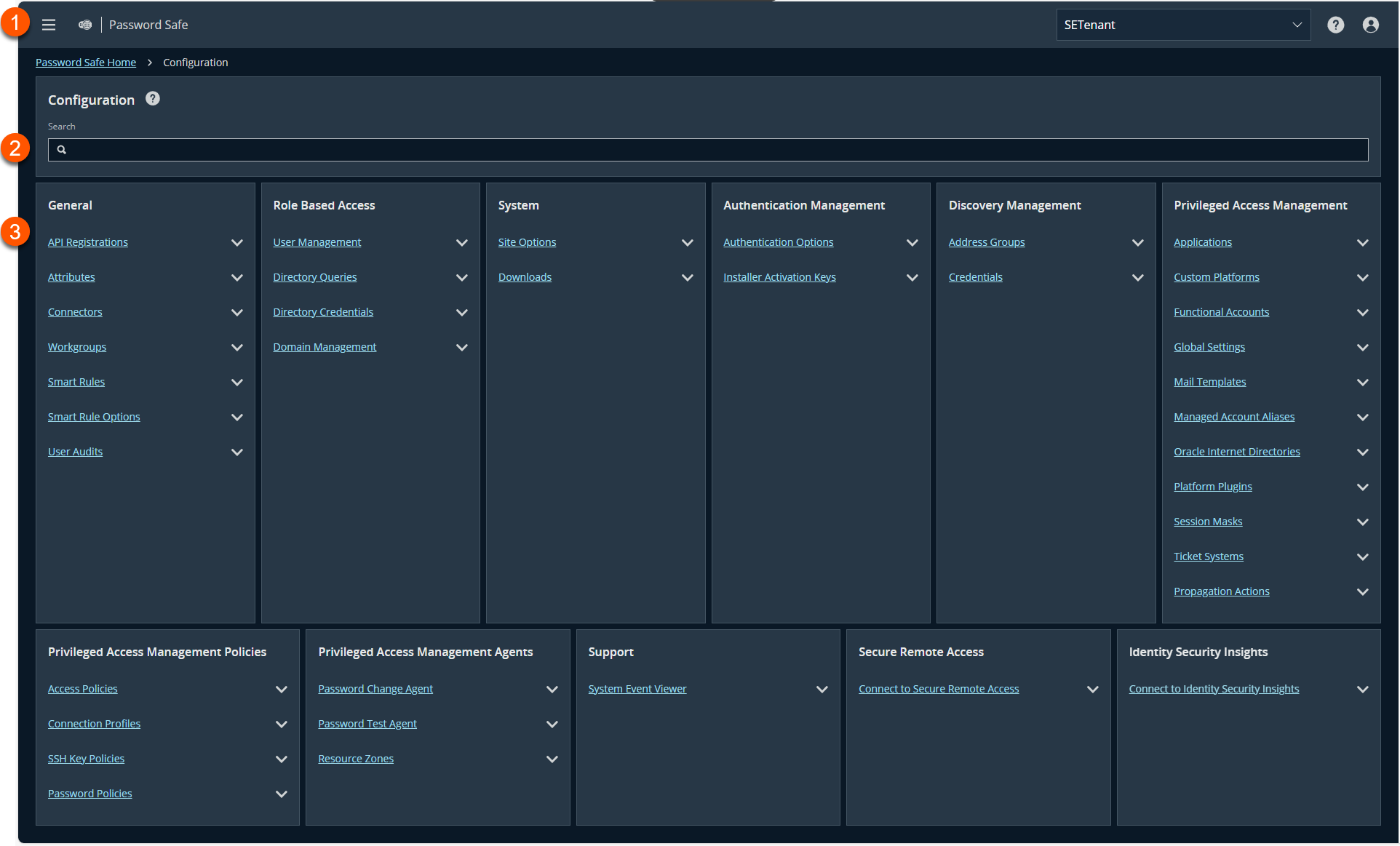Expand the Smart Rules chevron
The height and width of the screenshot is (846, 1400).
click(x=236, y=382)
